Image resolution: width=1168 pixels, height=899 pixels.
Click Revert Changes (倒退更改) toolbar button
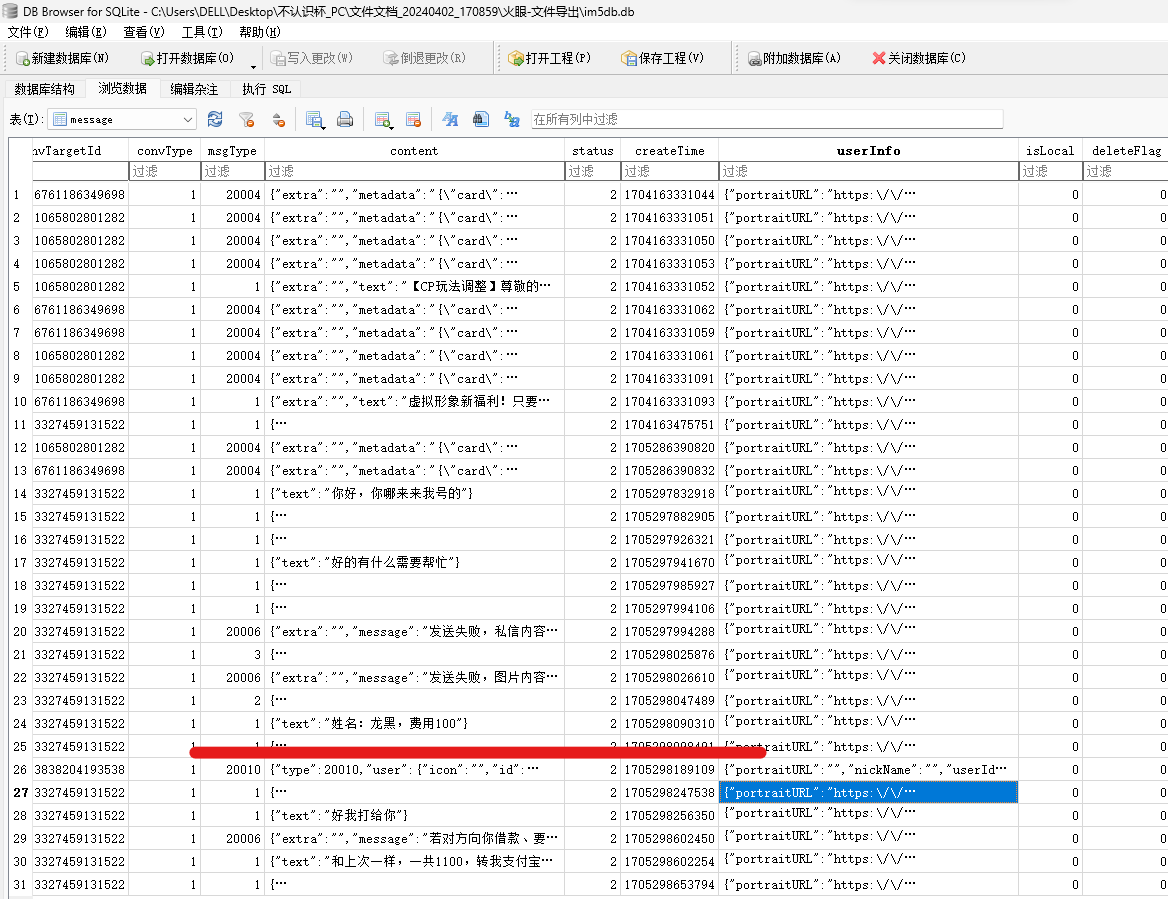pyautogui.click(x=425, y=58)
